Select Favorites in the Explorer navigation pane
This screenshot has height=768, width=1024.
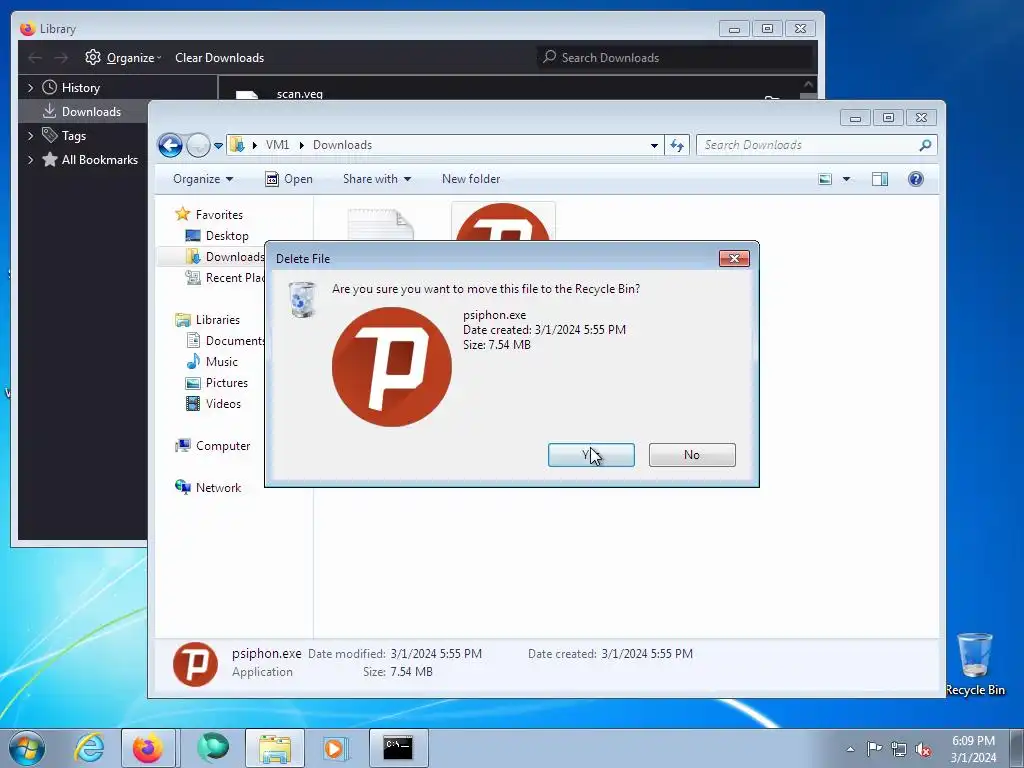209,214
